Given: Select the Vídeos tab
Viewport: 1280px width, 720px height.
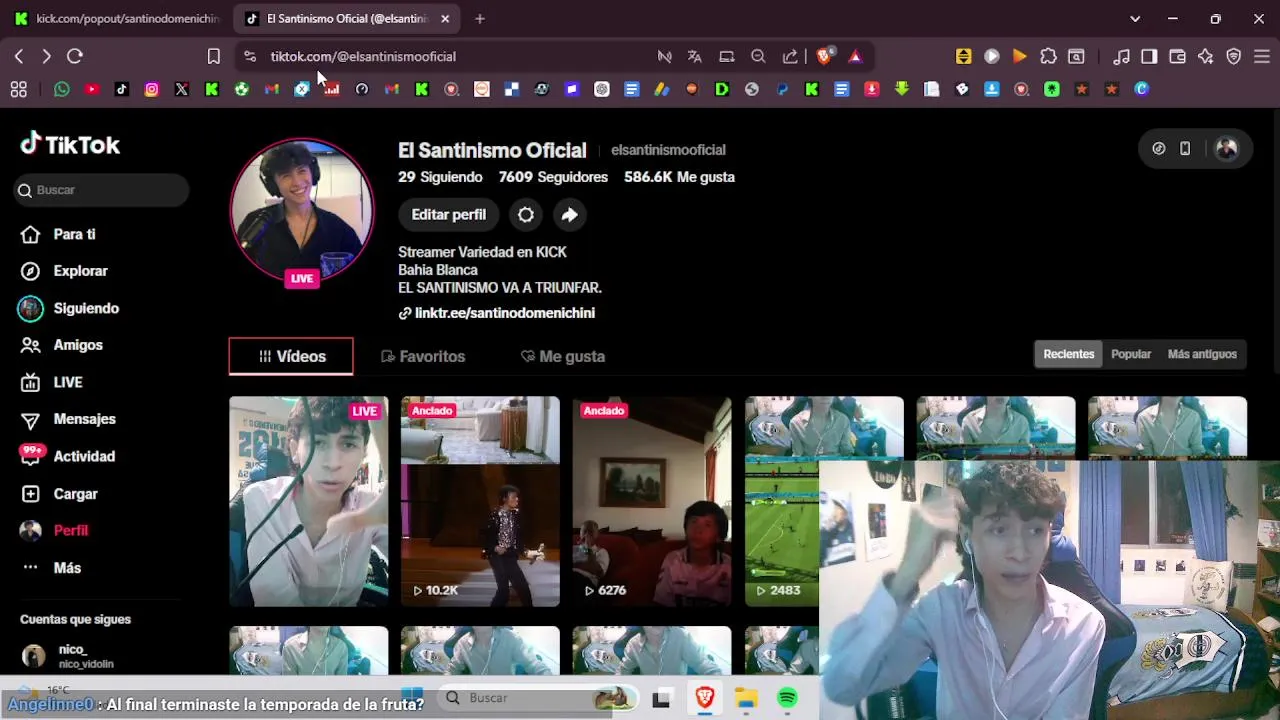Looking at the screenshot, I should 291,356.
